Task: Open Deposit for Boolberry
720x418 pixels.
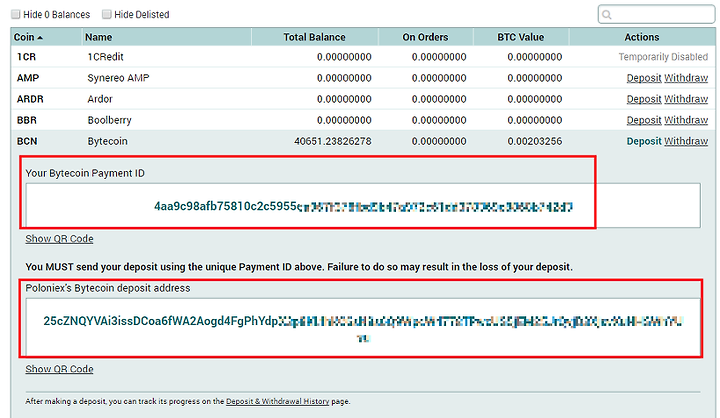Action: tap(644, 120)
